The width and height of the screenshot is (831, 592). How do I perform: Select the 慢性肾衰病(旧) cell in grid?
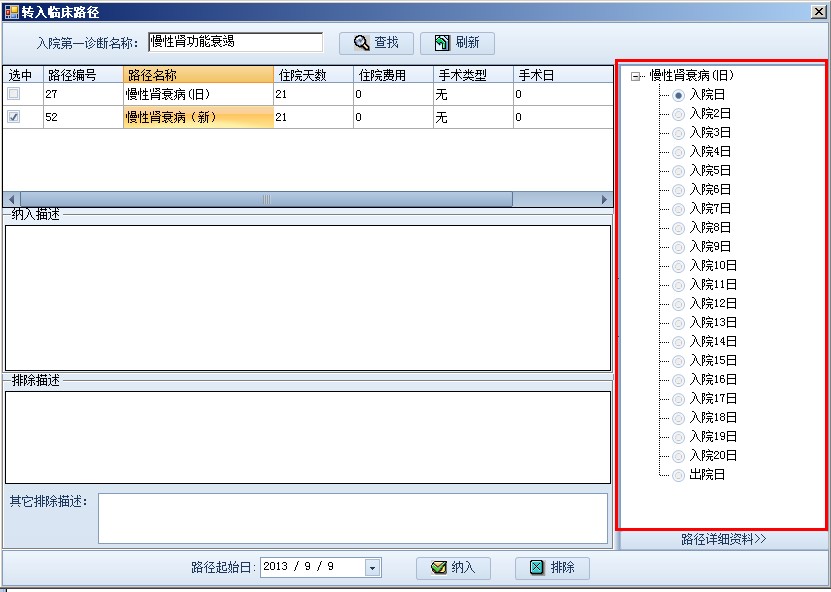(x=198, y=94)
